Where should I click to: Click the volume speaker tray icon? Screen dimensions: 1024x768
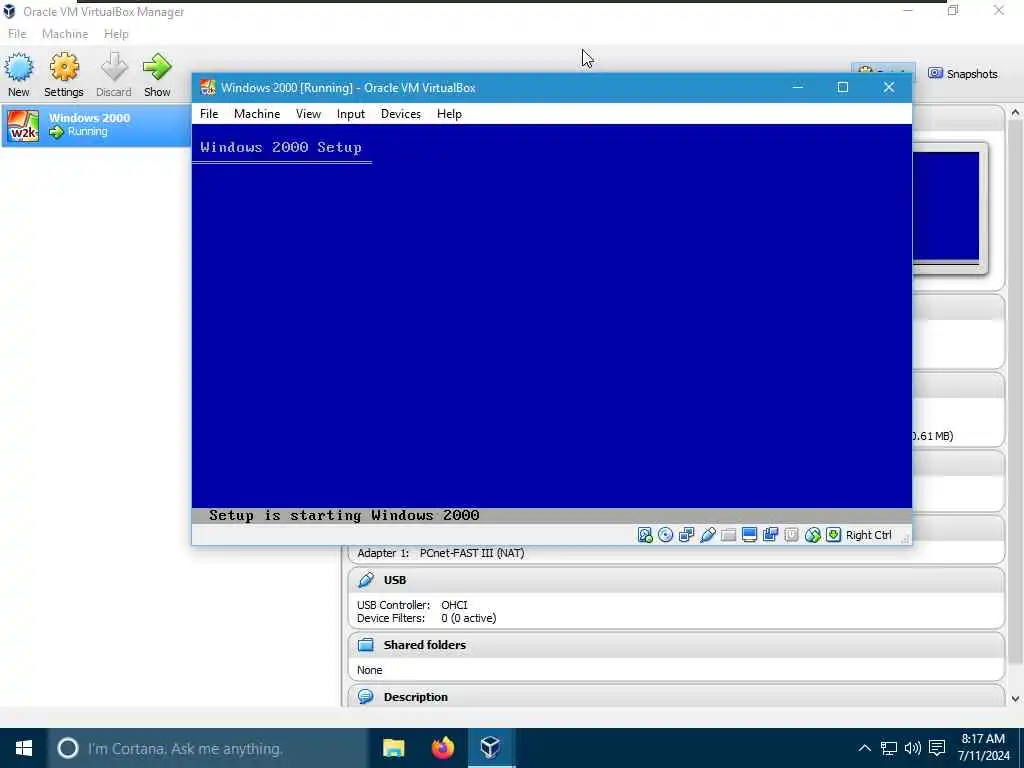[x=913, y=748]
